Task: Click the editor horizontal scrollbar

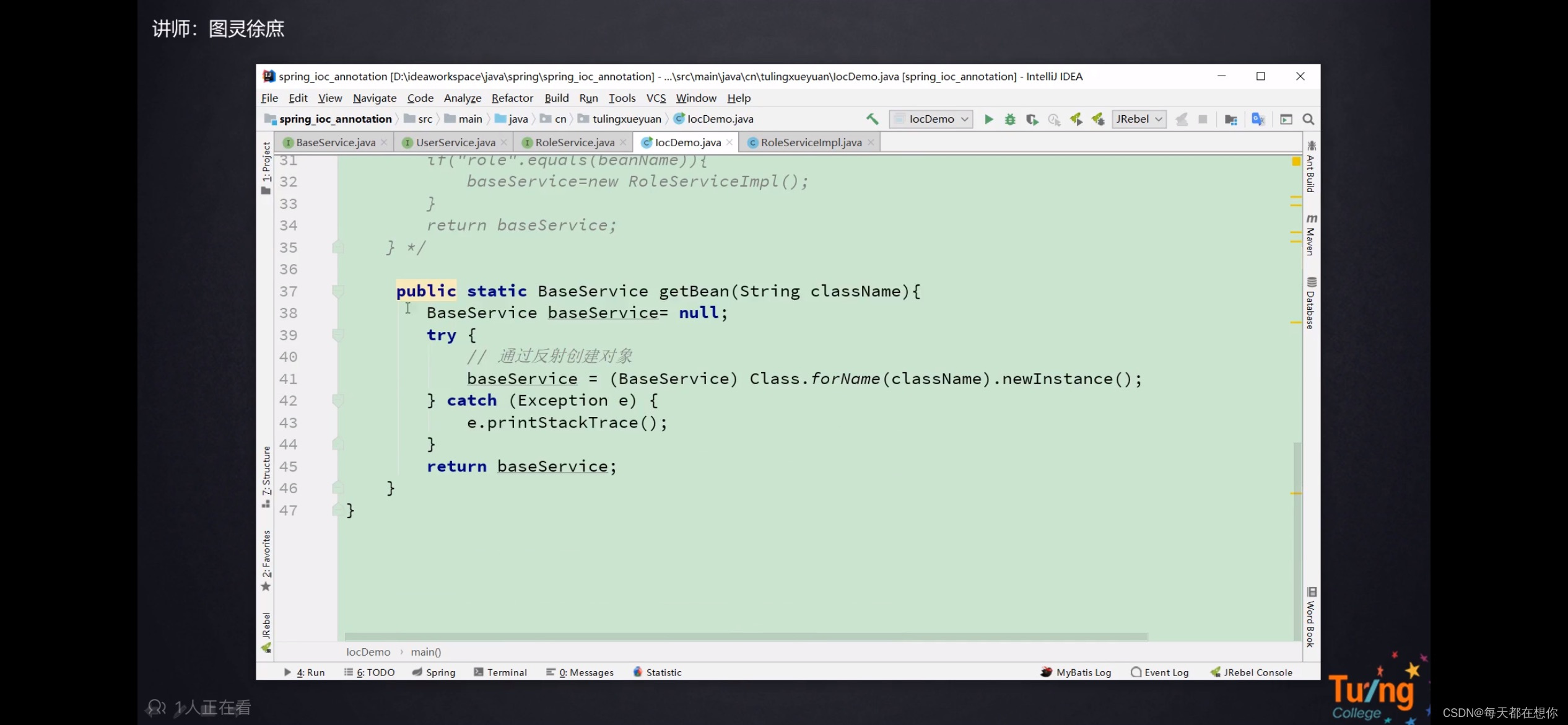Action: click(746, 636)
